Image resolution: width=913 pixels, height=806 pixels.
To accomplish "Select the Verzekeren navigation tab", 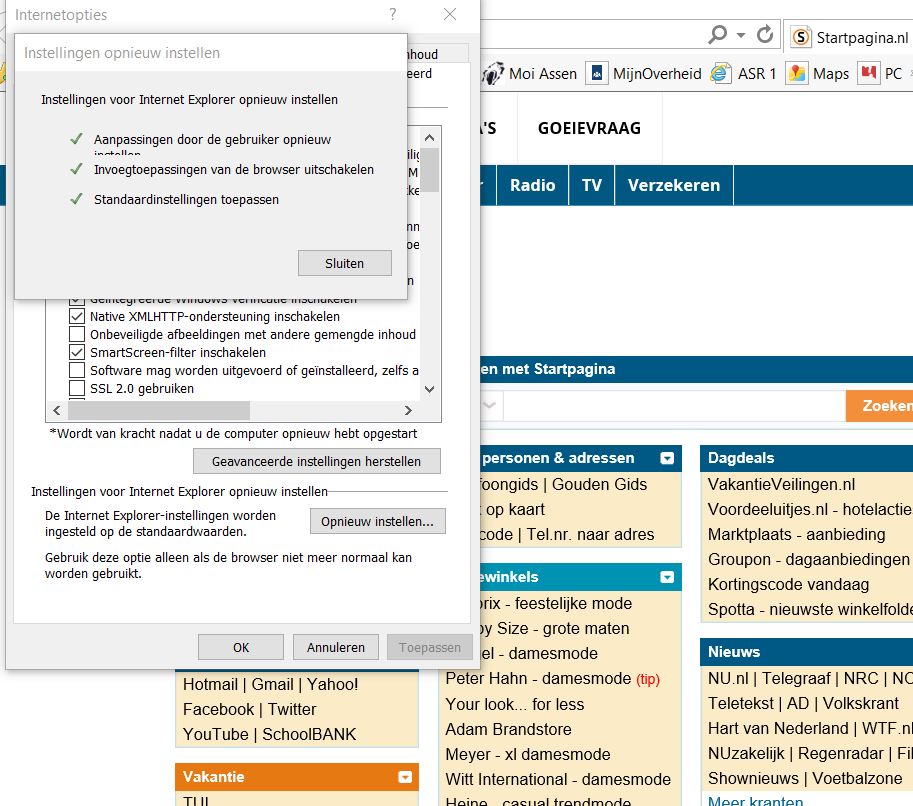I will pos(674,185).
